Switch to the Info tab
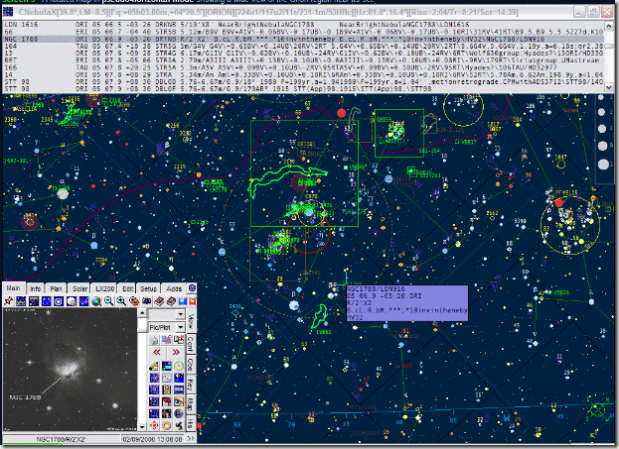The image size is (619, 449). click(35, 288)
